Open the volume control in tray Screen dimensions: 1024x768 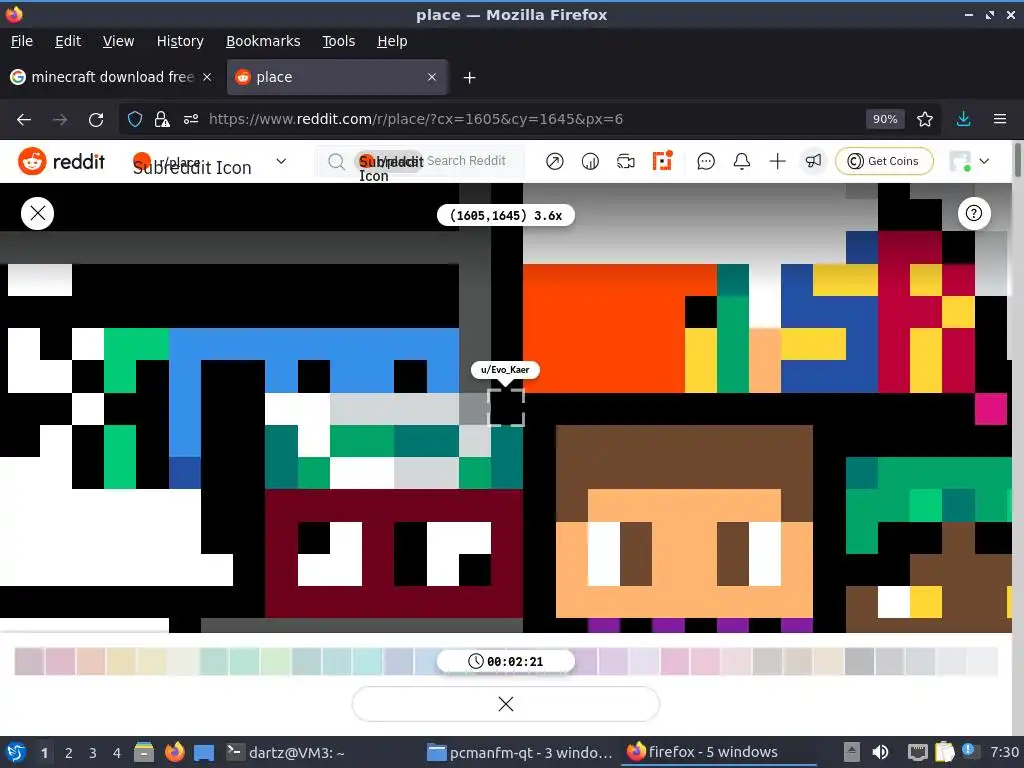880,752
